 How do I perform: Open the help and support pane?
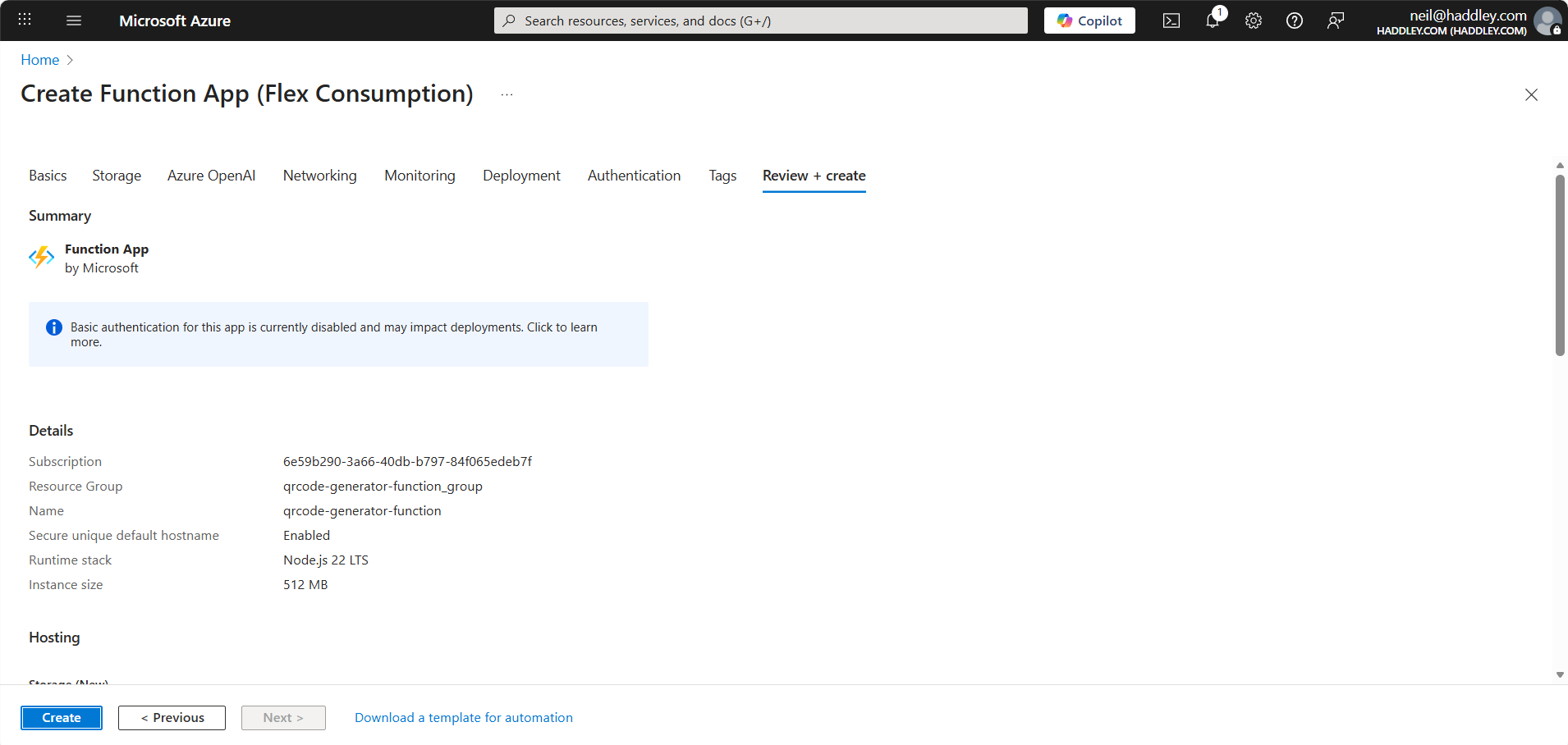click(x=1295, y=21)
